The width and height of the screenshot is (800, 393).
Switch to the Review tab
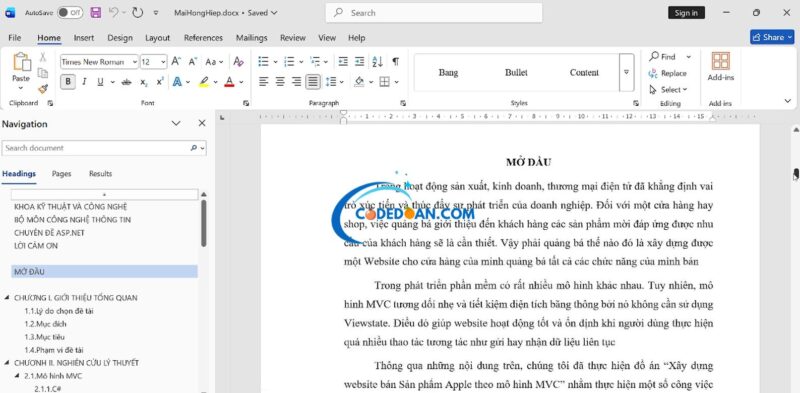point(292,38)
